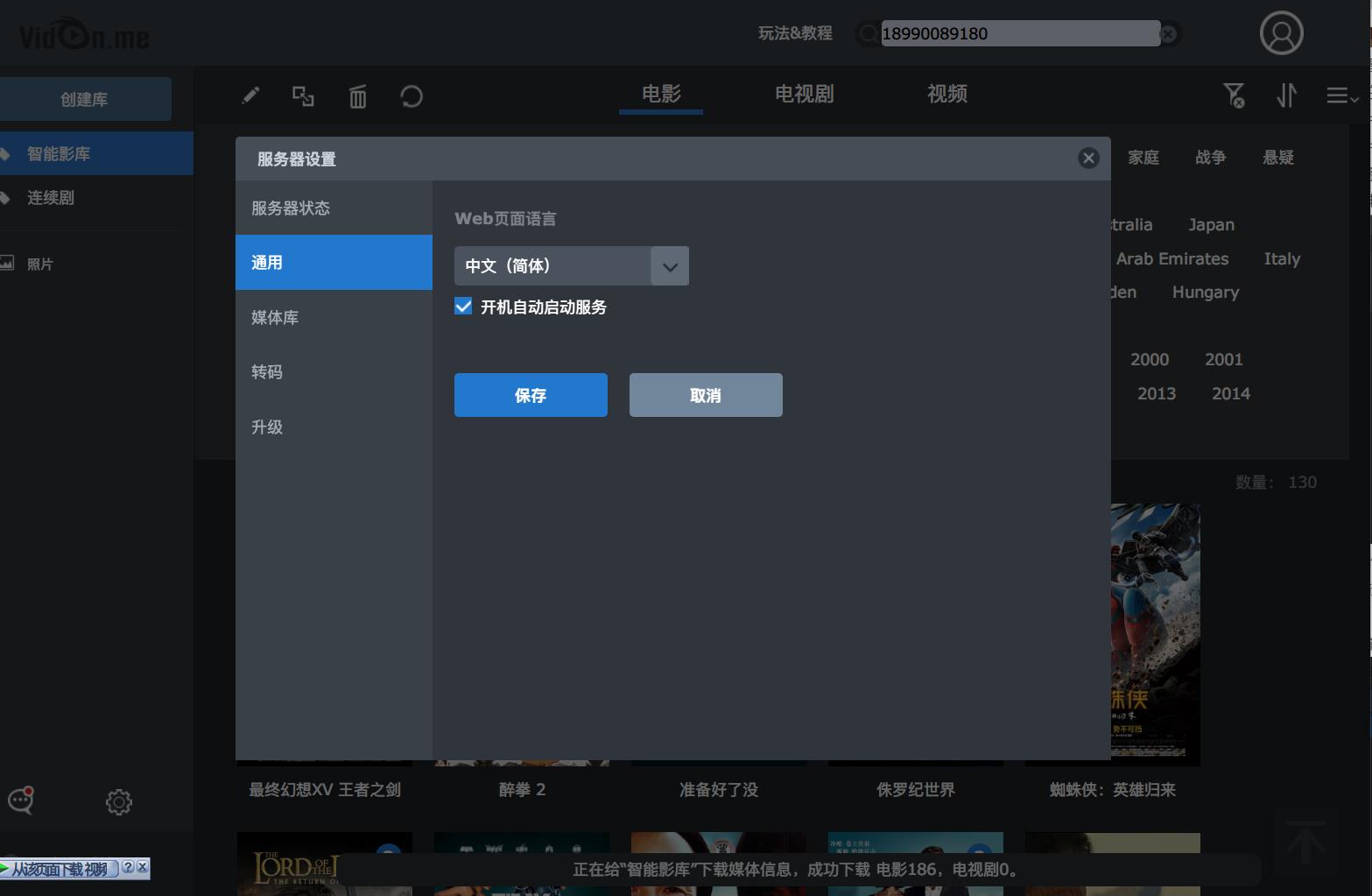Screen dimensions: 1372x896
Task: Select the edit (pencil) tool in the toolbar
Action: 250,96
